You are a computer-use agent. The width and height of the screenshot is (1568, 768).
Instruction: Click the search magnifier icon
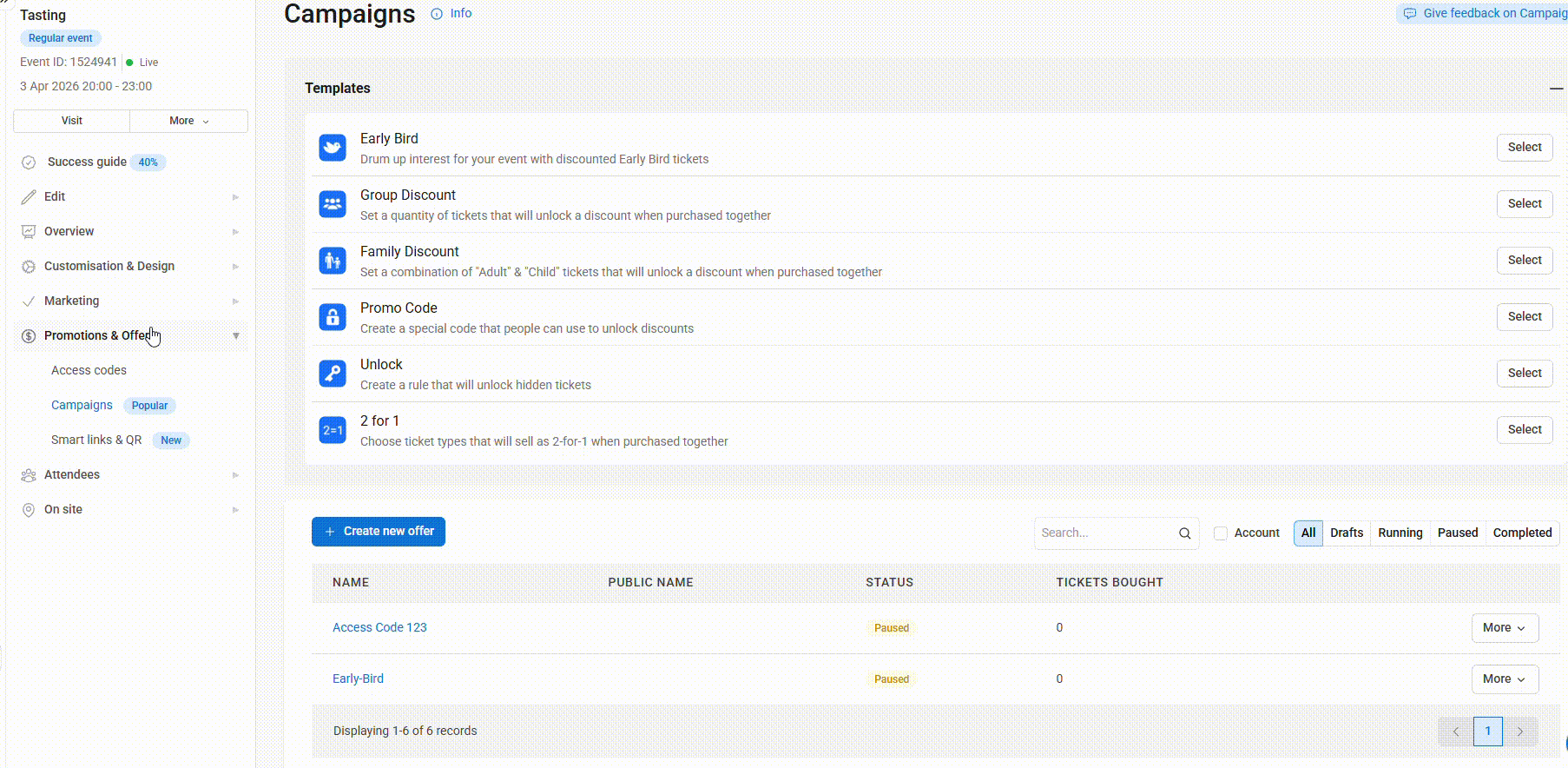pyautogui.click(x=1185, y=533)
